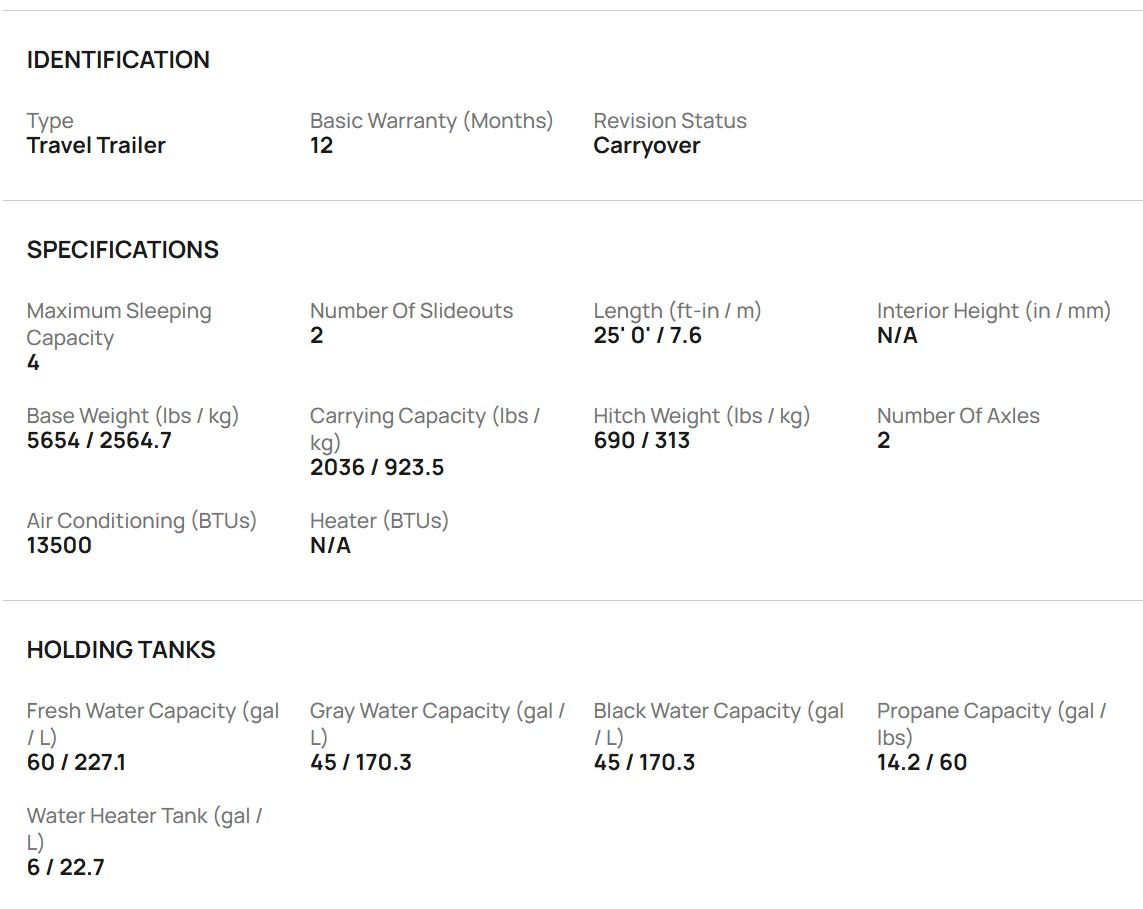
Task: Click the Carryover revision status value
Action: coord(646,146)
